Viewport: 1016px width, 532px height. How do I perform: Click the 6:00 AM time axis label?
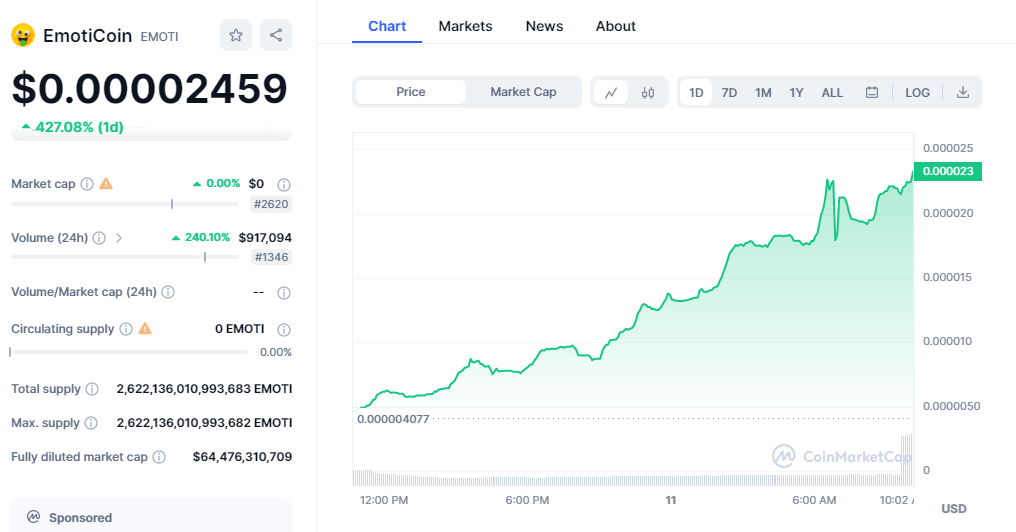point(814,500)
